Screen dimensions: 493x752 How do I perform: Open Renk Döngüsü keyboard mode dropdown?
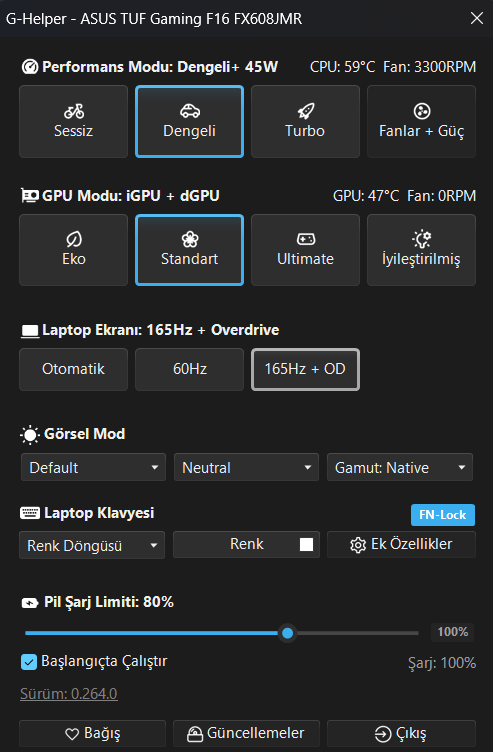[x=92, y=545]
